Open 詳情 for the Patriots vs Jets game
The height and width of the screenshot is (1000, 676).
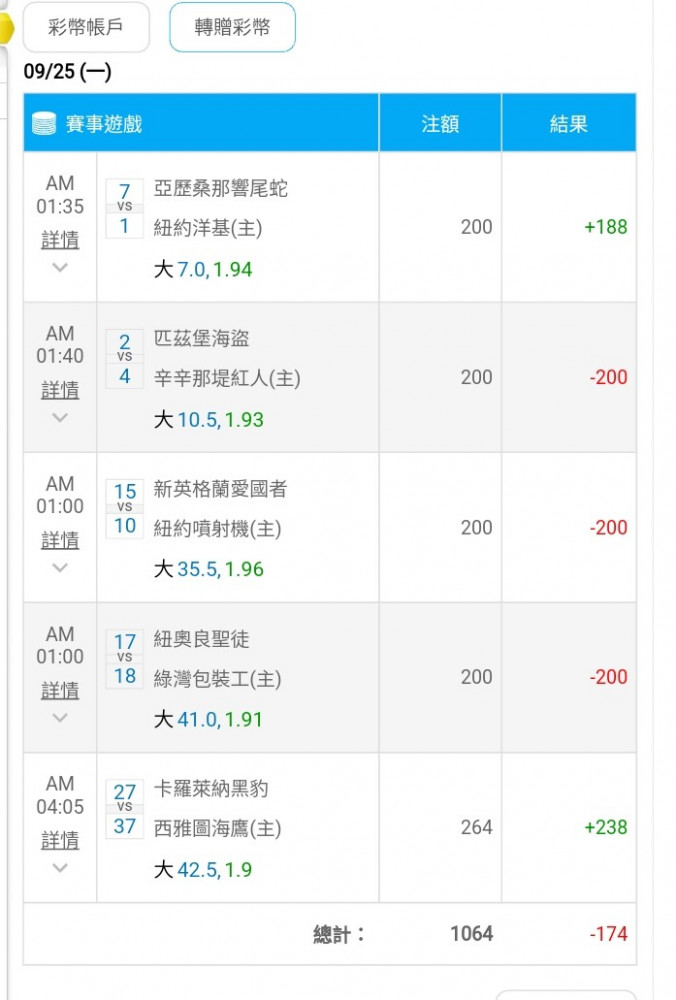point(60,541)
